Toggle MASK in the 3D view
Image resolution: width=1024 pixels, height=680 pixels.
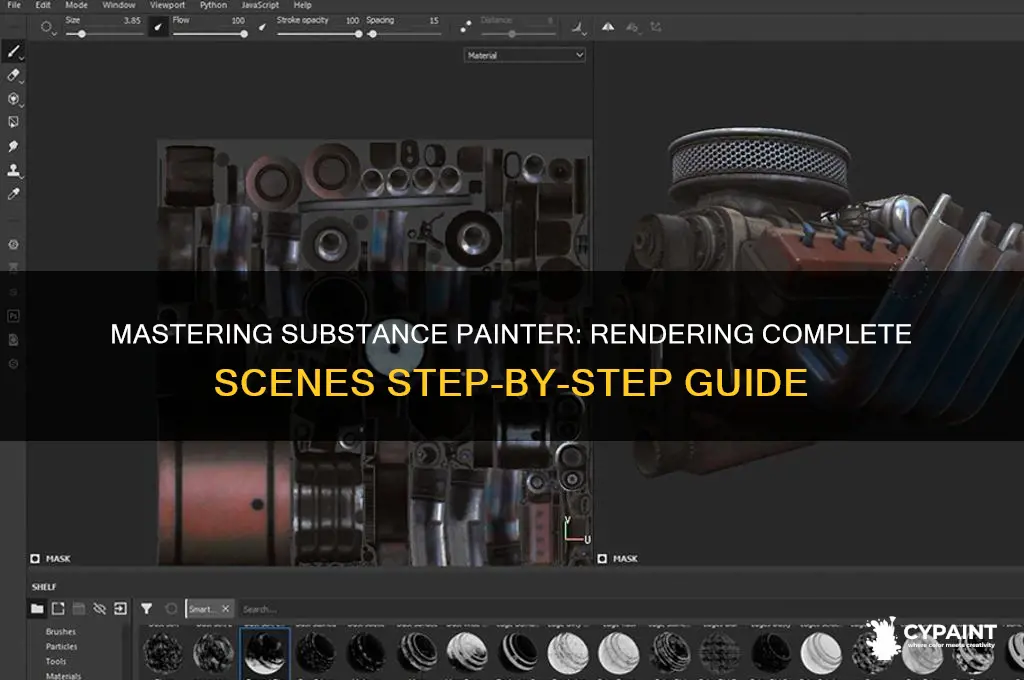pos(617,559)
